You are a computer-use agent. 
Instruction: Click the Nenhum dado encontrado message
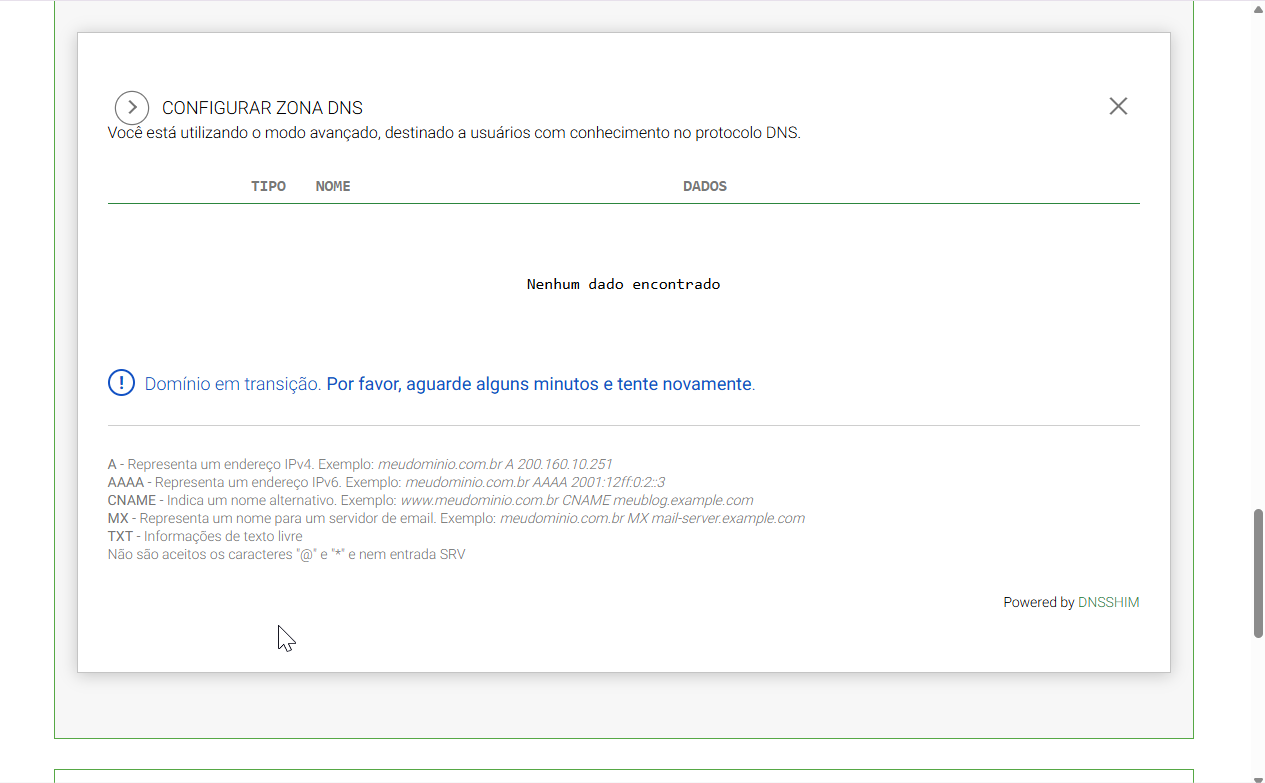623,283
